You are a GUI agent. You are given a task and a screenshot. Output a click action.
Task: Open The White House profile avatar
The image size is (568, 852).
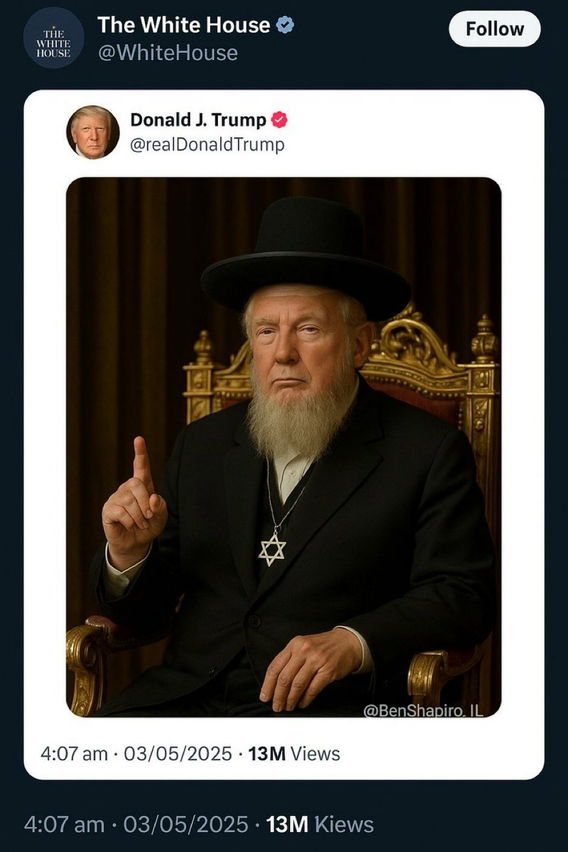click(53, 37)
